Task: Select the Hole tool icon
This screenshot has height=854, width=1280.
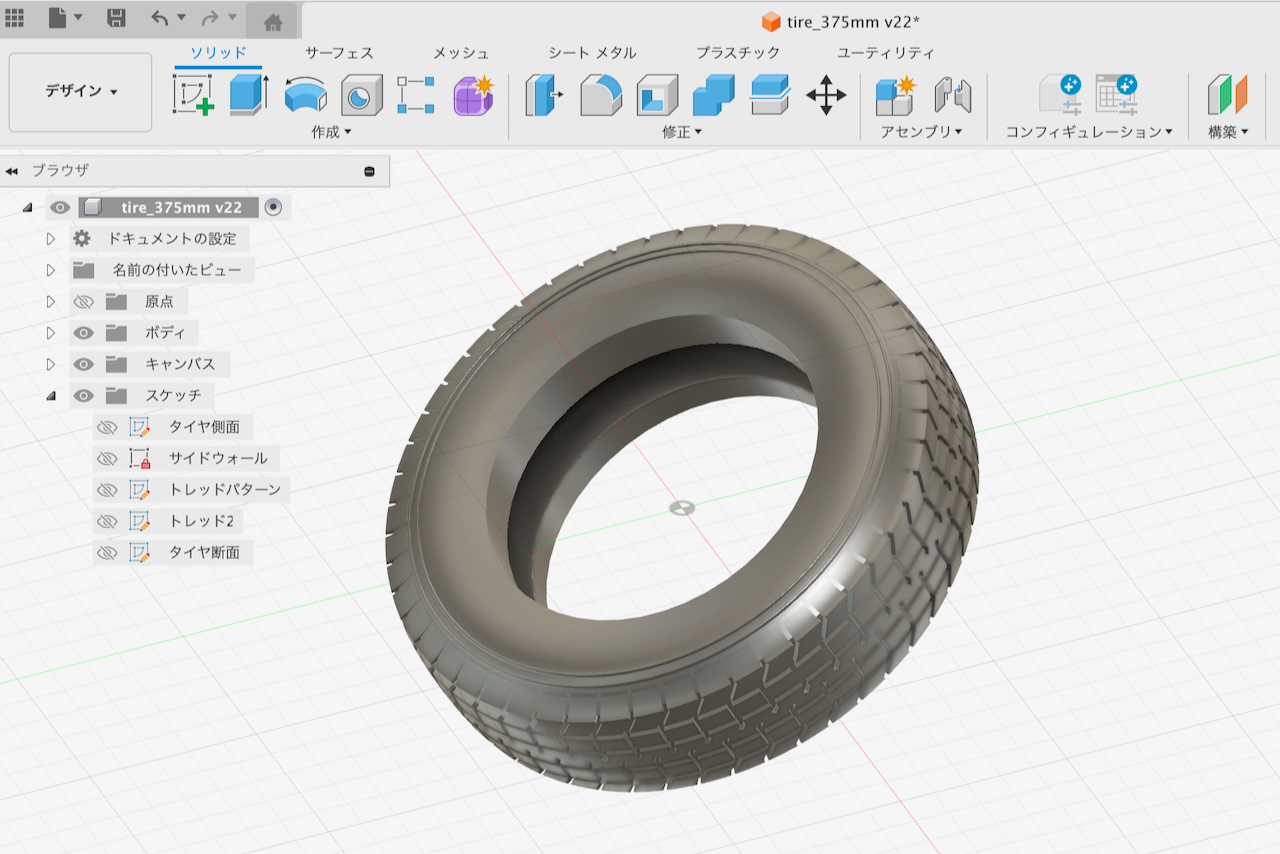Action: point(361,95)
